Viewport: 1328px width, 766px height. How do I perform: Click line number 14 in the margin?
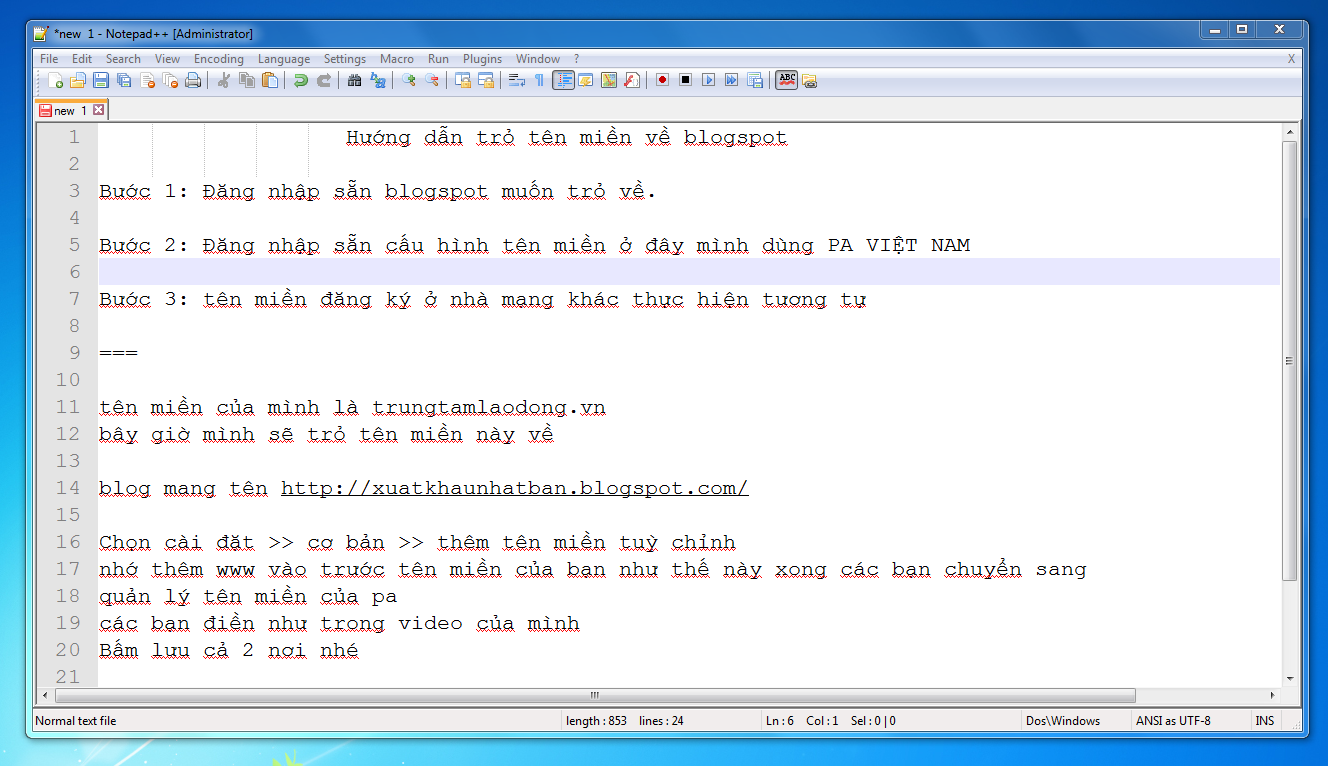[67, 488]
